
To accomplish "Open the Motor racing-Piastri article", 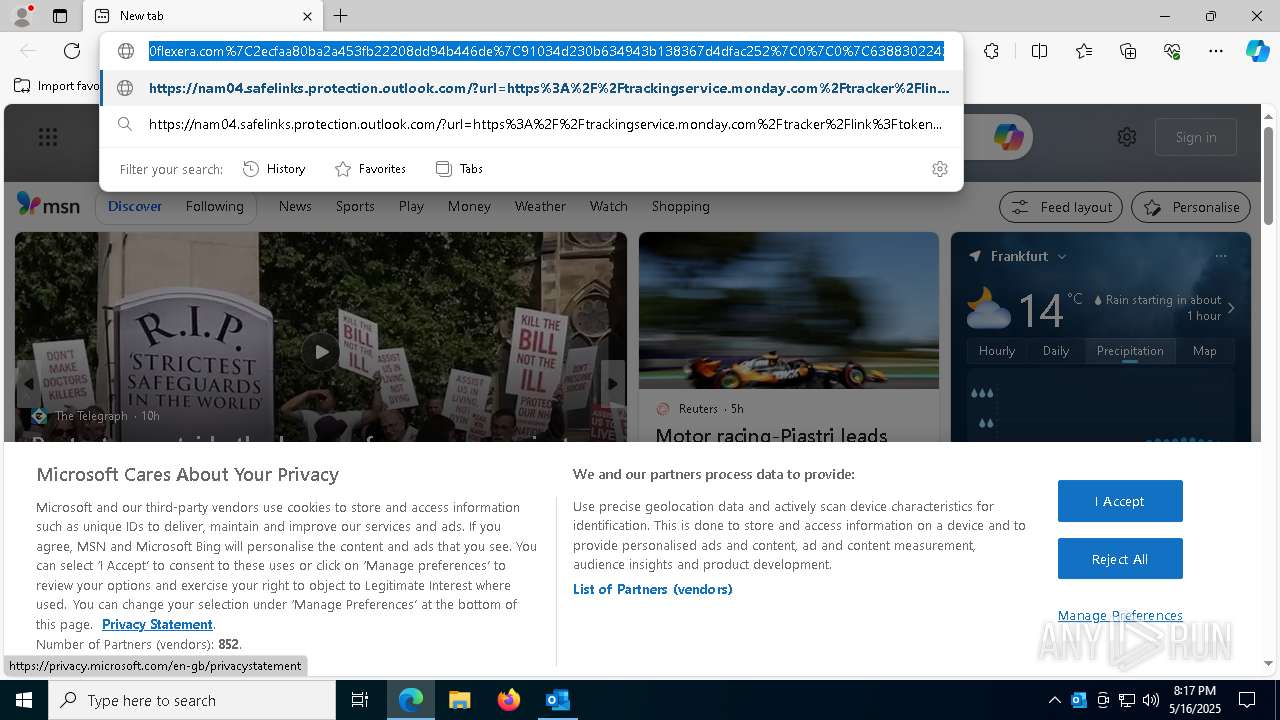I will pos(771,436).
